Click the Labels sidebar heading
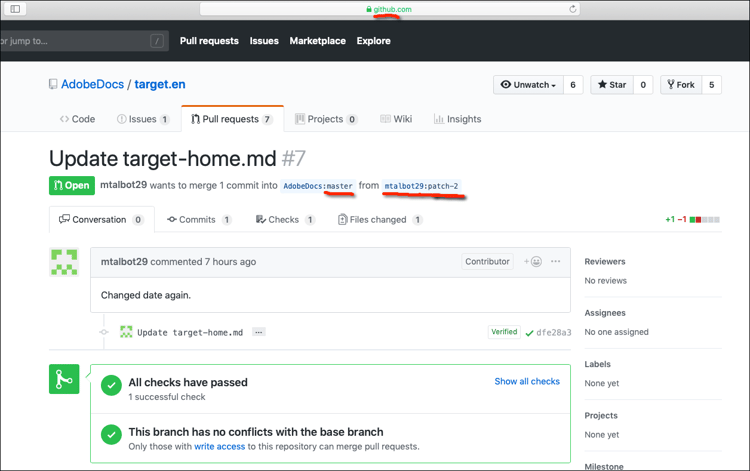This screenshot has height=471, width=750. 597,364
